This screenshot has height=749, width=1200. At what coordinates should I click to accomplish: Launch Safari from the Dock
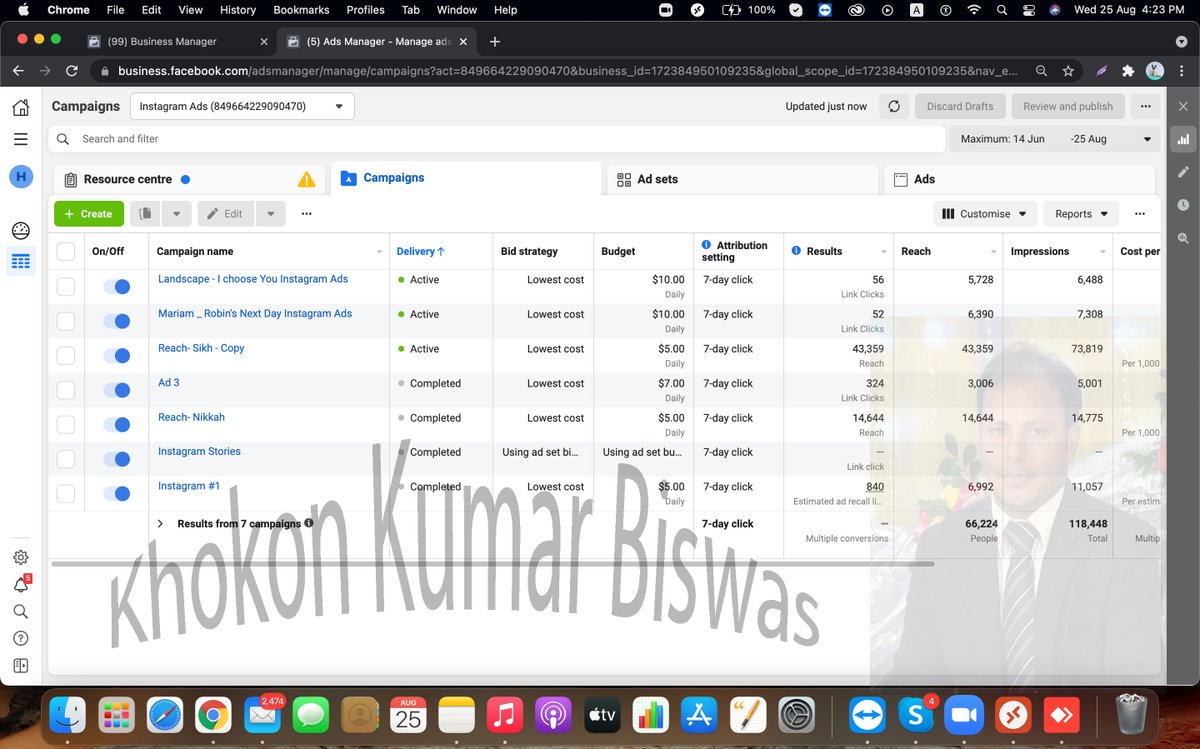tap(165, 715)
